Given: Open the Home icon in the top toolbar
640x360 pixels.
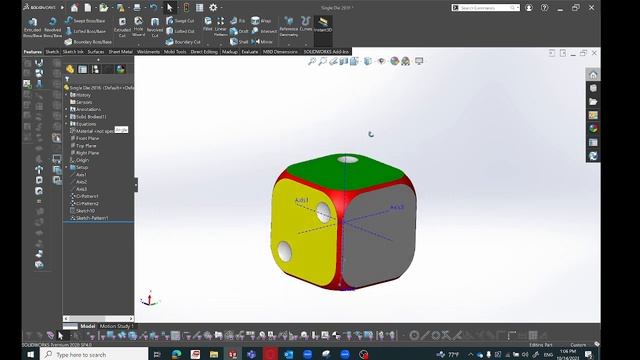Looking at the screenshot, I should coord(74,7).
